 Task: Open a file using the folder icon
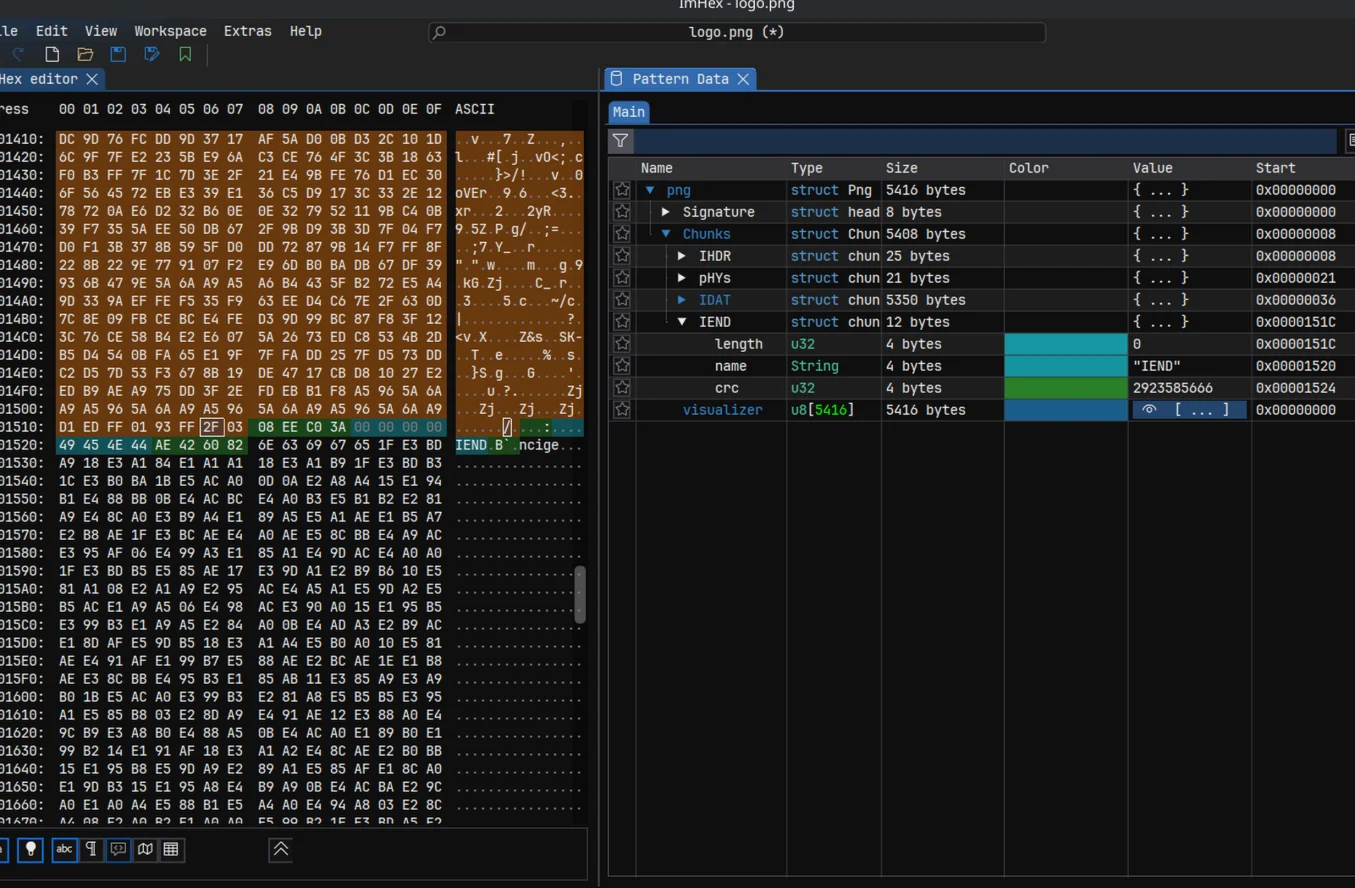pos(85,55)
